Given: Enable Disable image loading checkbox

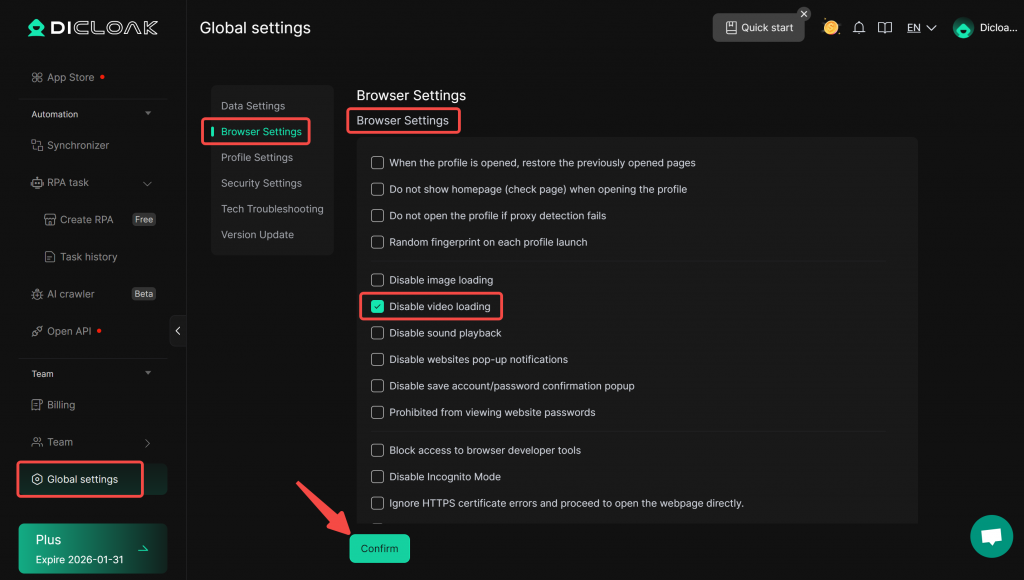Looking at the screenshot, I should [x=378, y=280].
